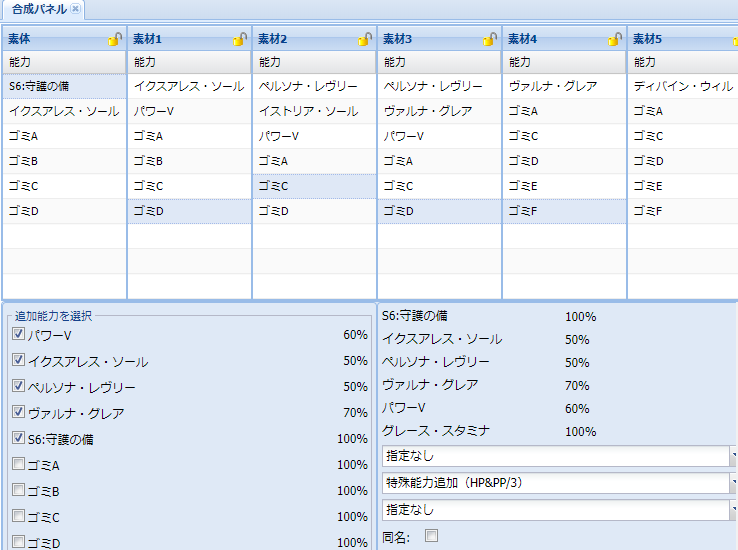Uncheck the ペルソナ・レヴリー checkbox
738x550 pixels.
click(x=18, y=386)
